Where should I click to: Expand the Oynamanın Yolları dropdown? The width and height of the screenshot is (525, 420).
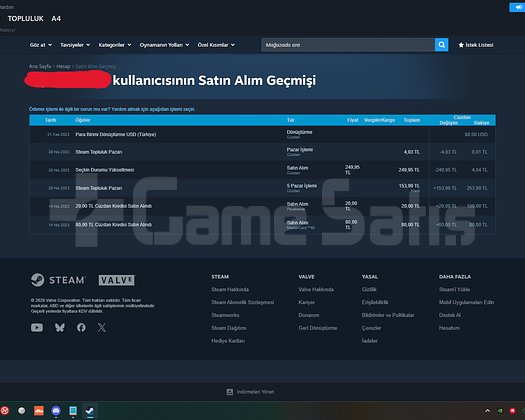coord(164,45)
